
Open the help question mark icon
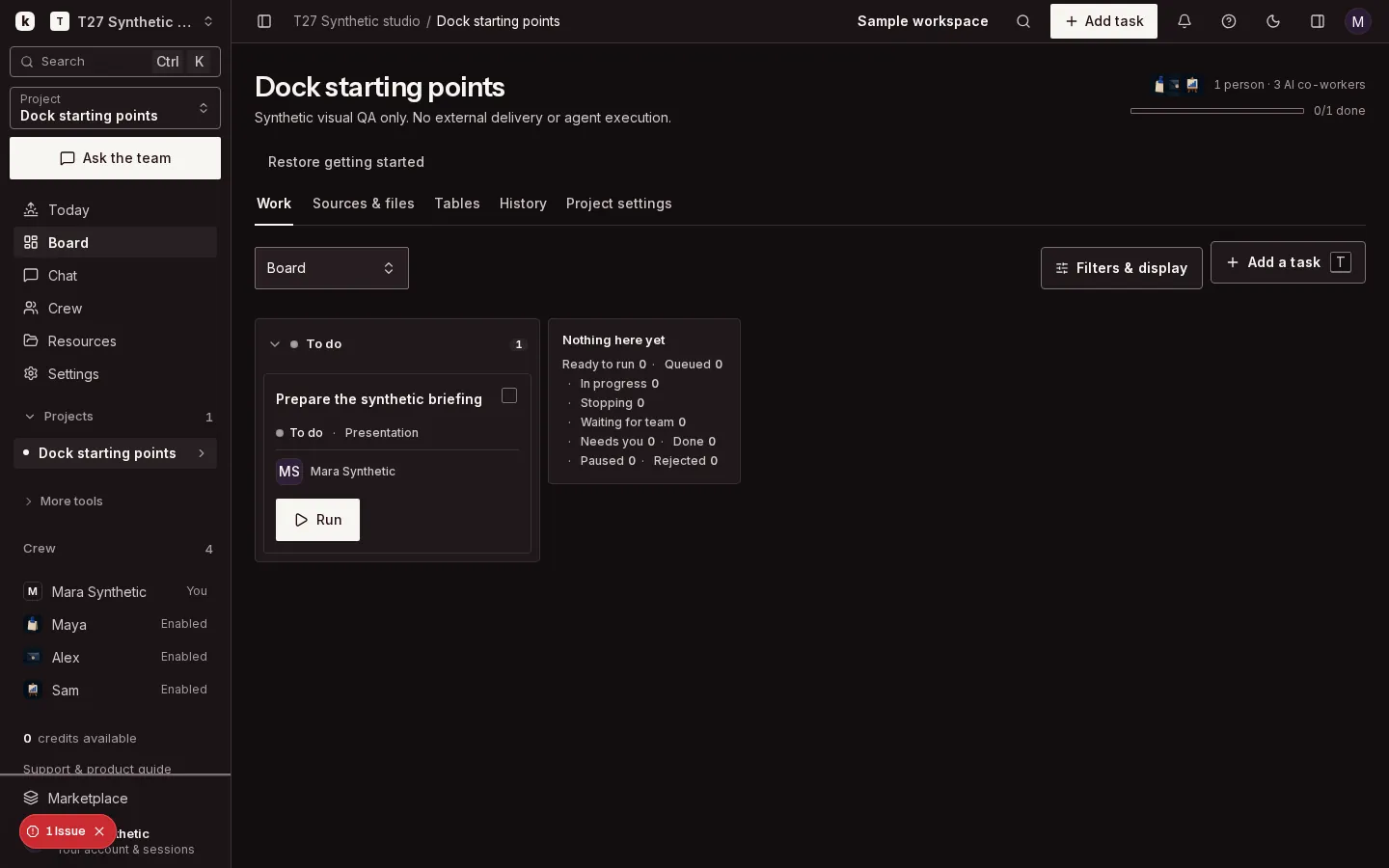pos(1229,21)
